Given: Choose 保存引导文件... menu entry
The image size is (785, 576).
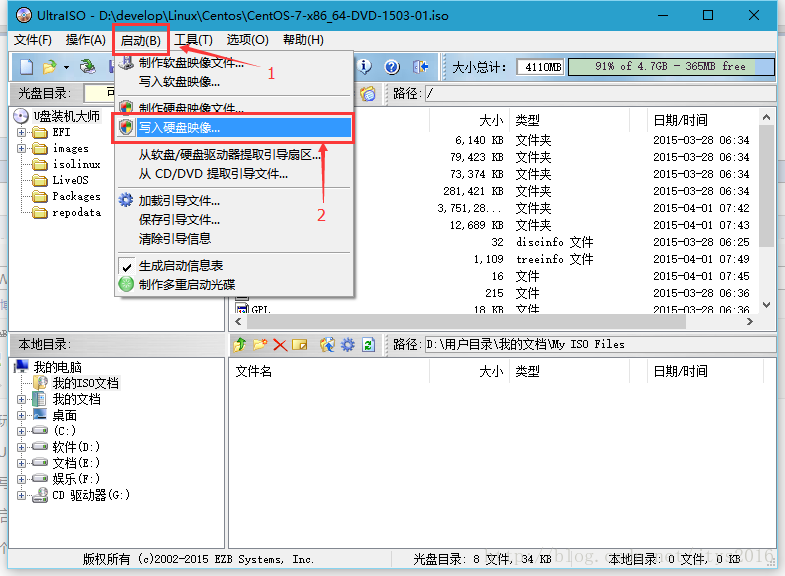Looking at the screenshot, I should click(234, 220).
